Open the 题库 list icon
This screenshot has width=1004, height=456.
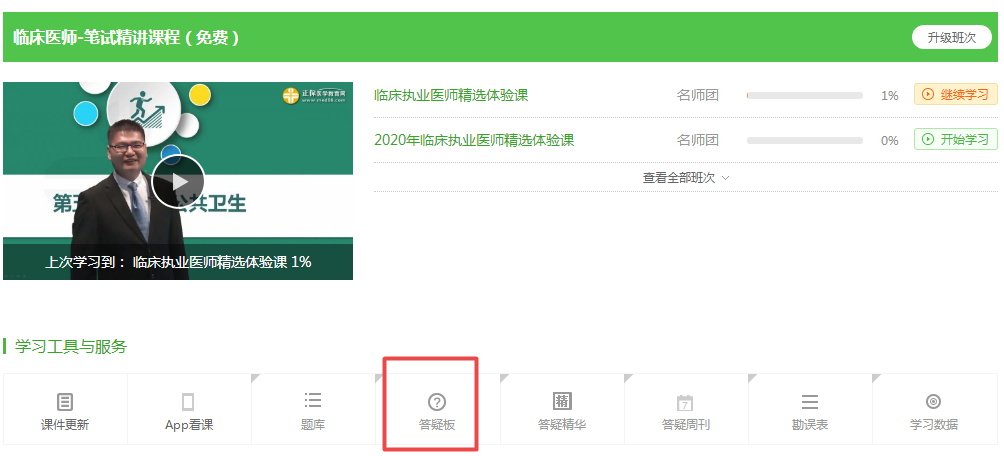[x=312, y=401]
